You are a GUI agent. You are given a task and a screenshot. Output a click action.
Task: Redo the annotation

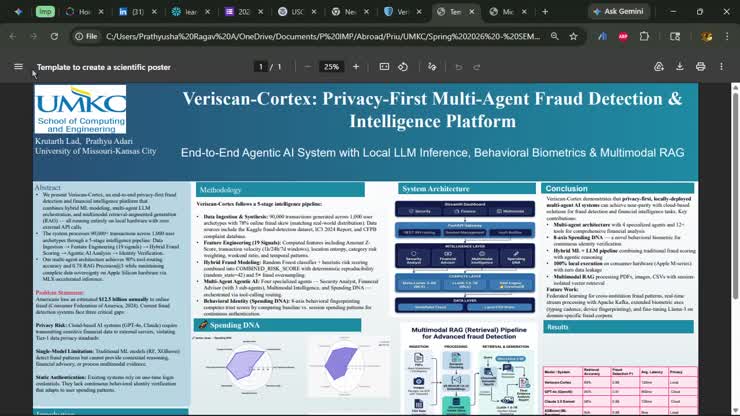point(477,67)
